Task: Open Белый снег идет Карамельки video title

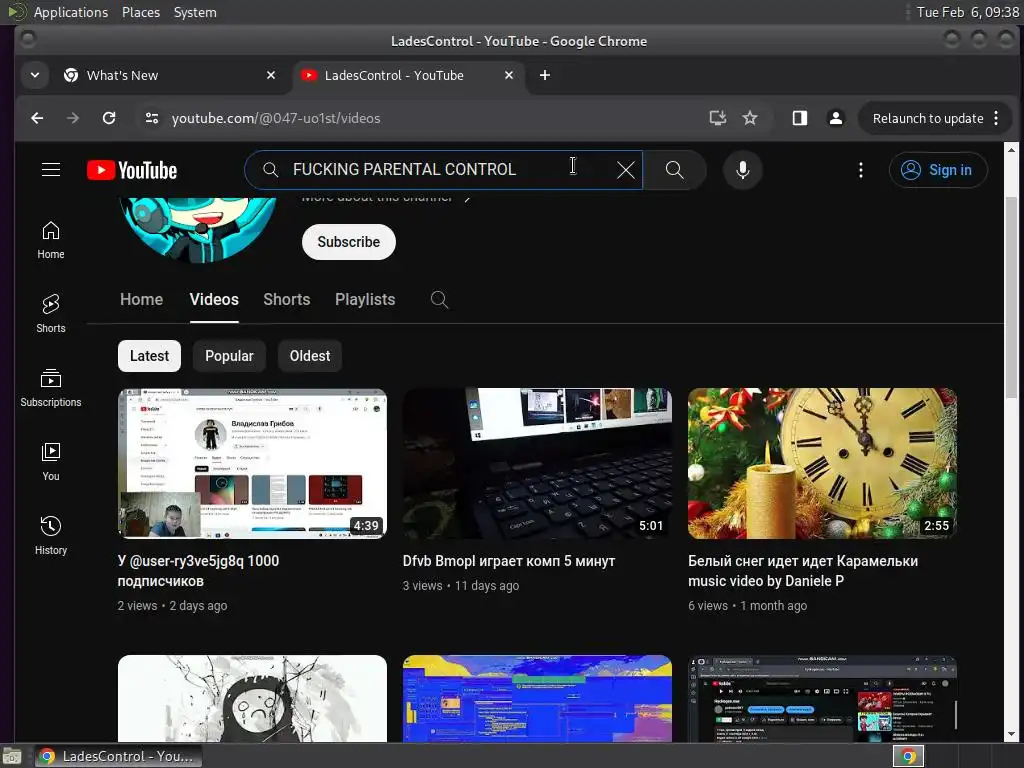Action: [803, 571]
